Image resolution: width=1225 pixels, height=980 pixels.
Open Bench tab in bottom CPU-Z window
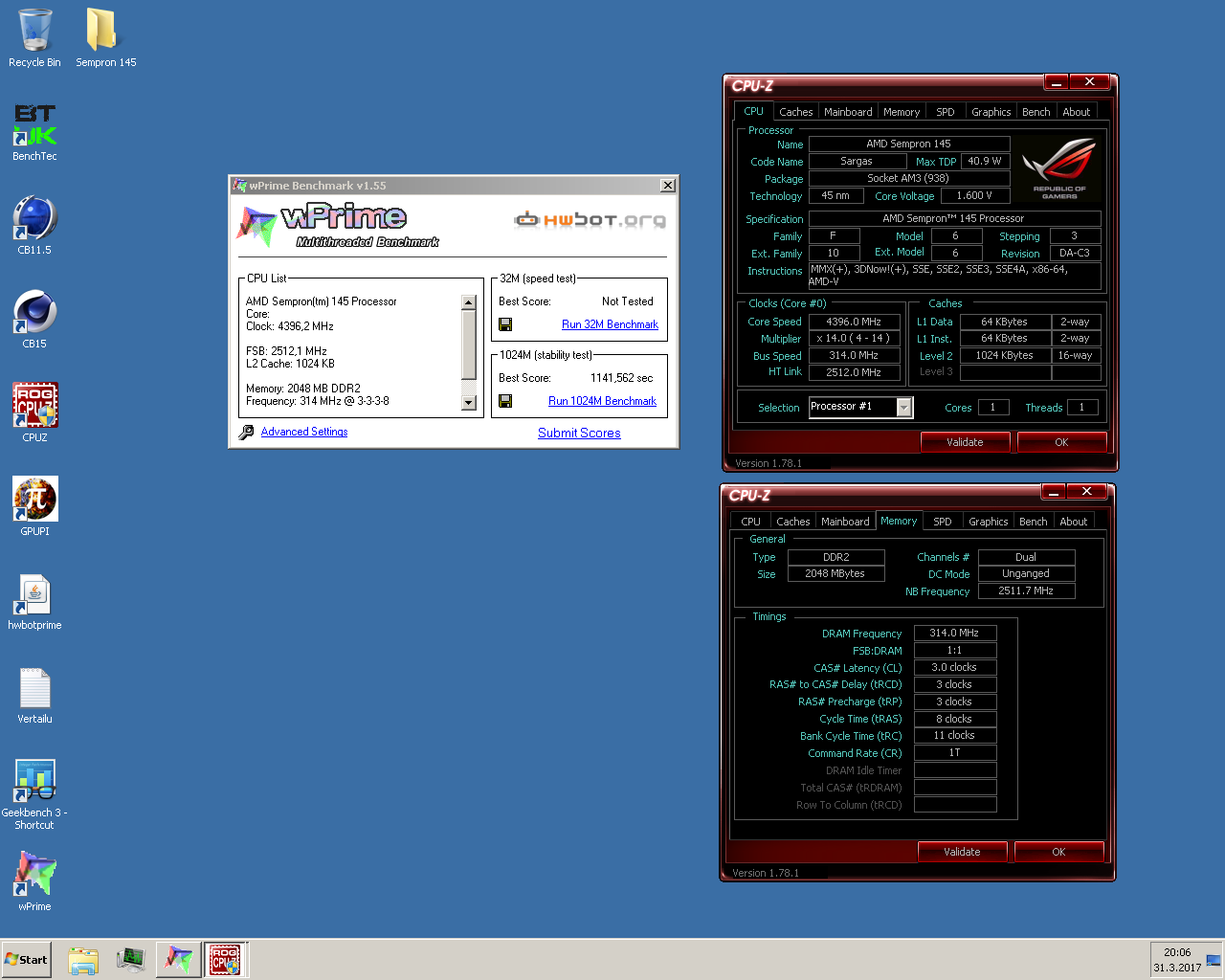tap(1033, 522)
